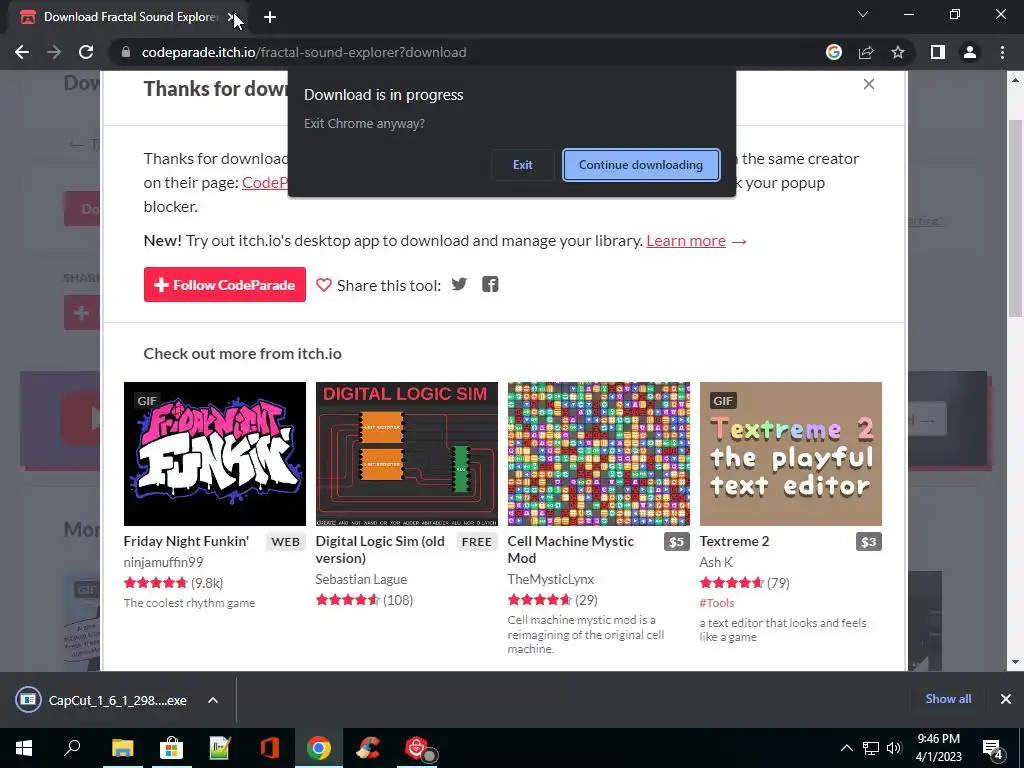This screenshot has width=1024, height=768.
Task: Share this tool on Twitter
Action: (459, 283)
